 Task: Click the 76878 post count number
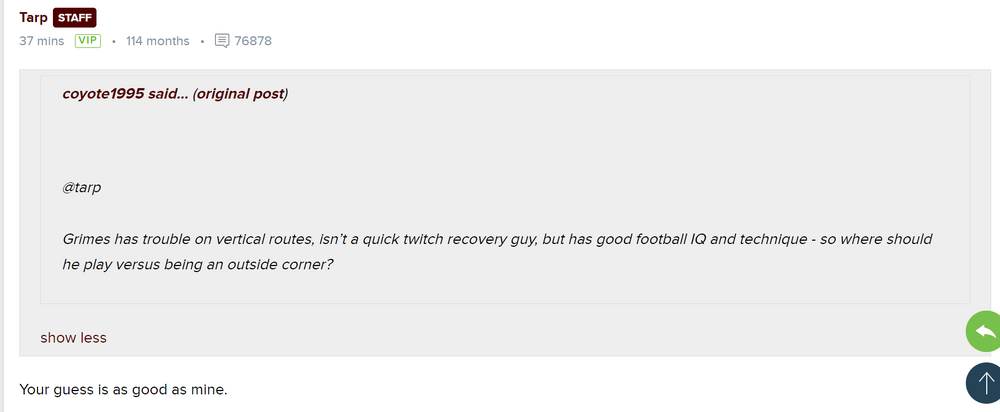[253, 41]
